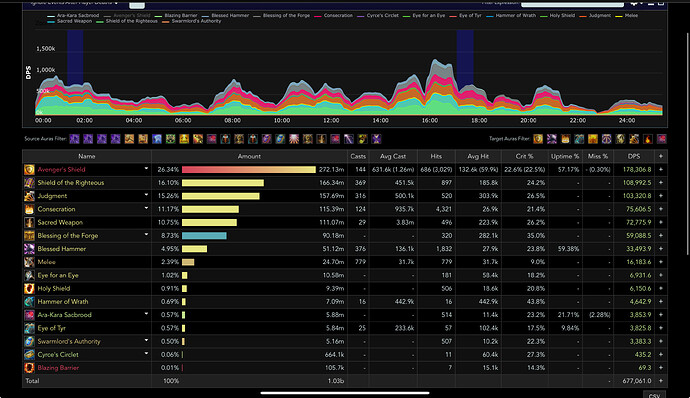Open the Avenger's Shield ability name link
The width and height of the screenshot is (690, 398).
[61, 170]
